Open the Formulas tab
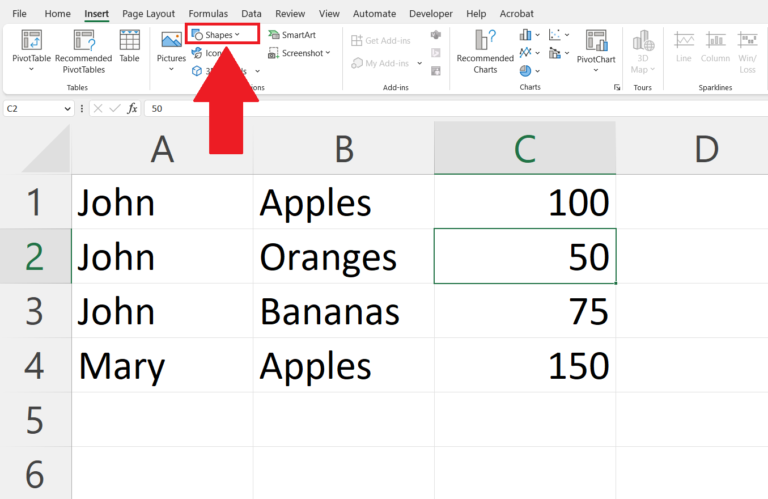768x499 pixels. [x=208, y=14]
